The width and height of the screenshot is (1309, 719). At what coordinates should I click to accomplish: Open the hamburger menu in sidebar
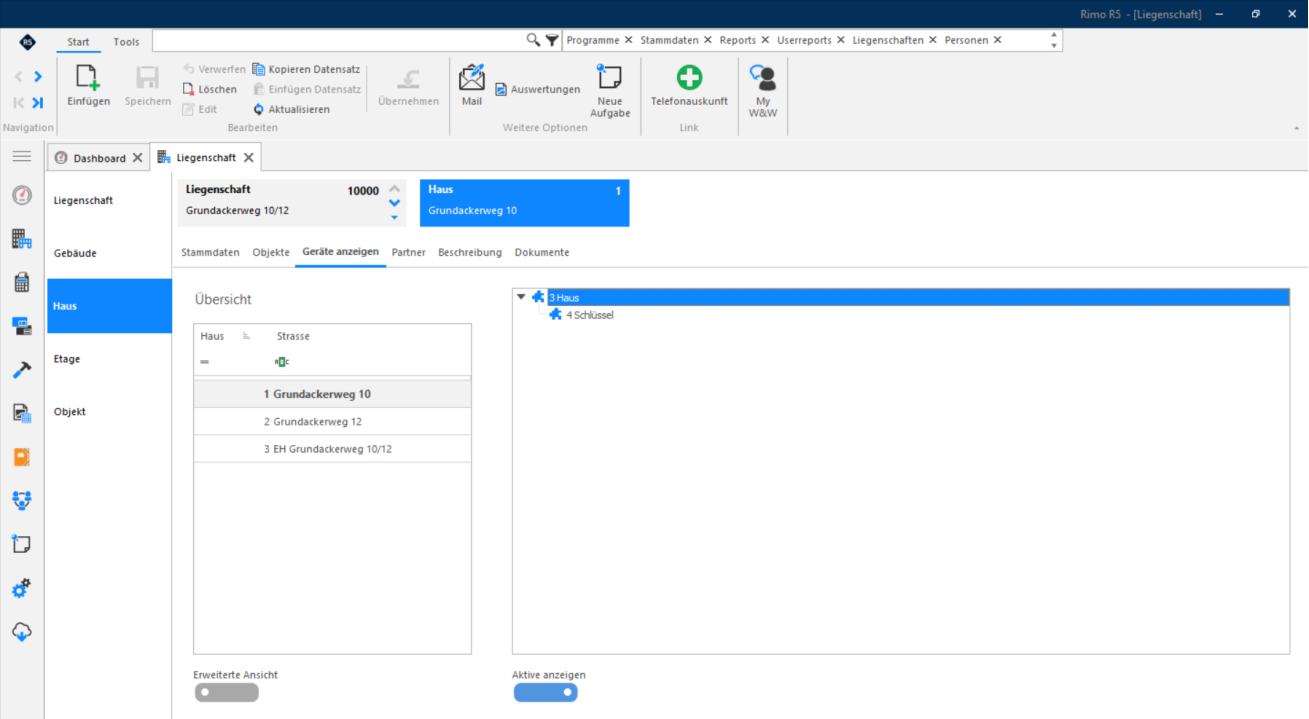point(22,157)
